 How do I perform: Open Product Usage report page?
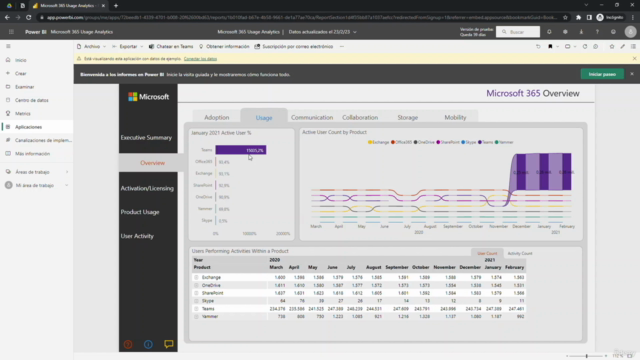tap(140, 212)
